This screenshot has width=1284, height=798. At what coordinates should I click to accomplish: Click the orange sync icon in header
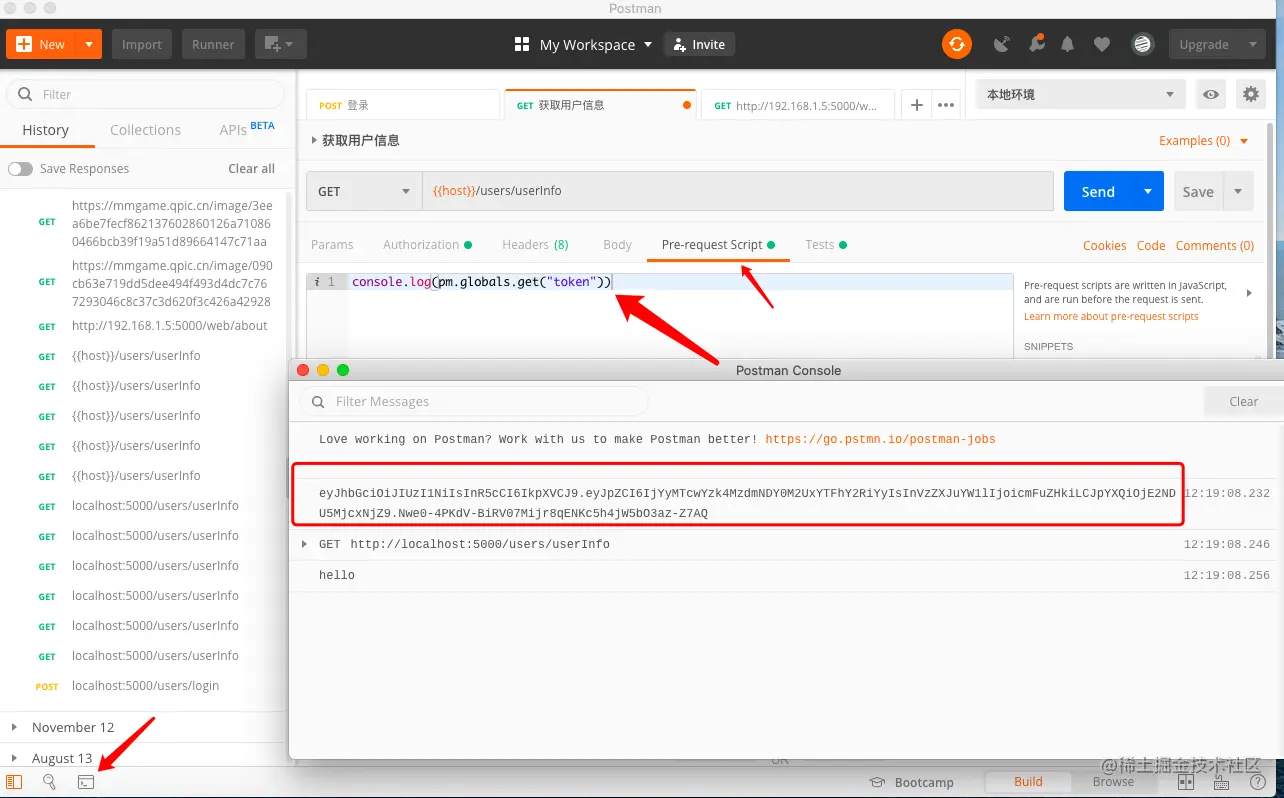coord(957,44)
